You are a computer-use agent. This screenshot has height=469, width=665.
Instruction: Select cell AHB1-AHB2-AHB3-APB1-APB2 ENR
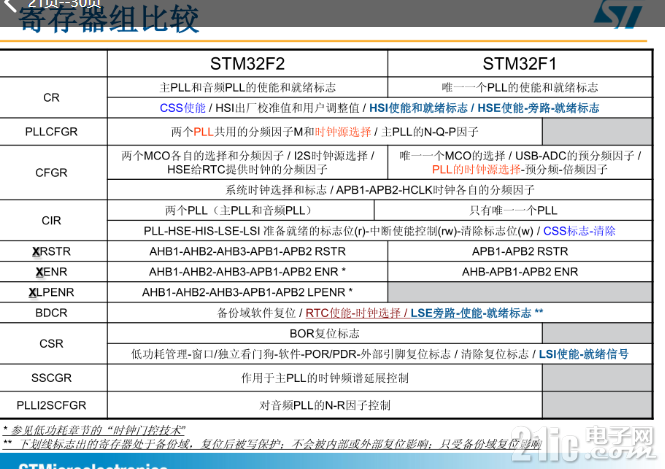point(248,272)
